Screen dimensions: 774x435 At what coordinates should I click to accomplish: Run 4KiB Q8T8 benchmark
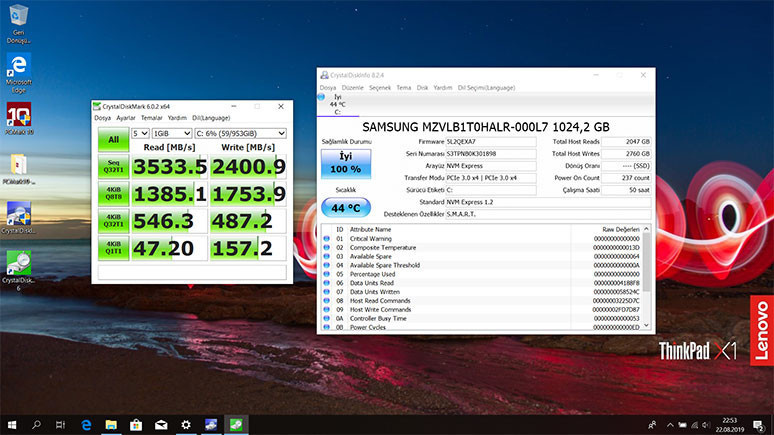click(x=114, y=194)
